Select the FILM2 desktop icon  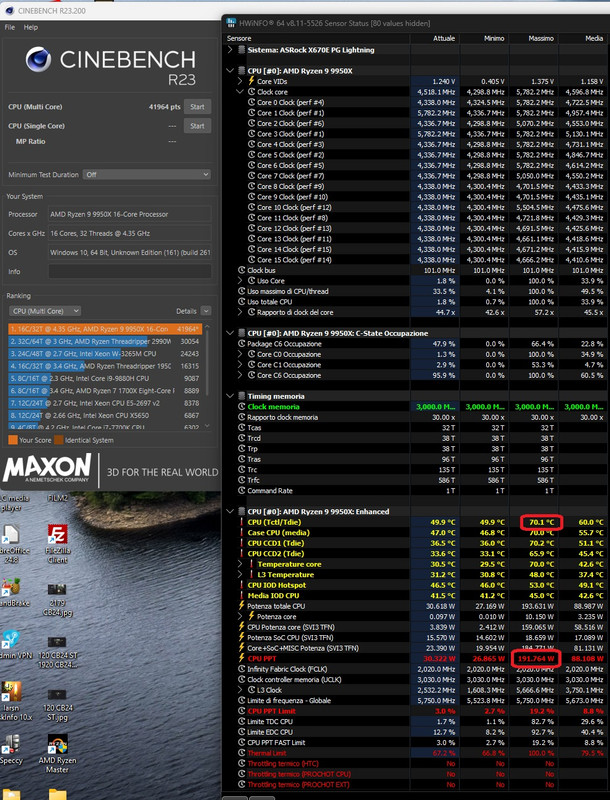coord(57,498)
